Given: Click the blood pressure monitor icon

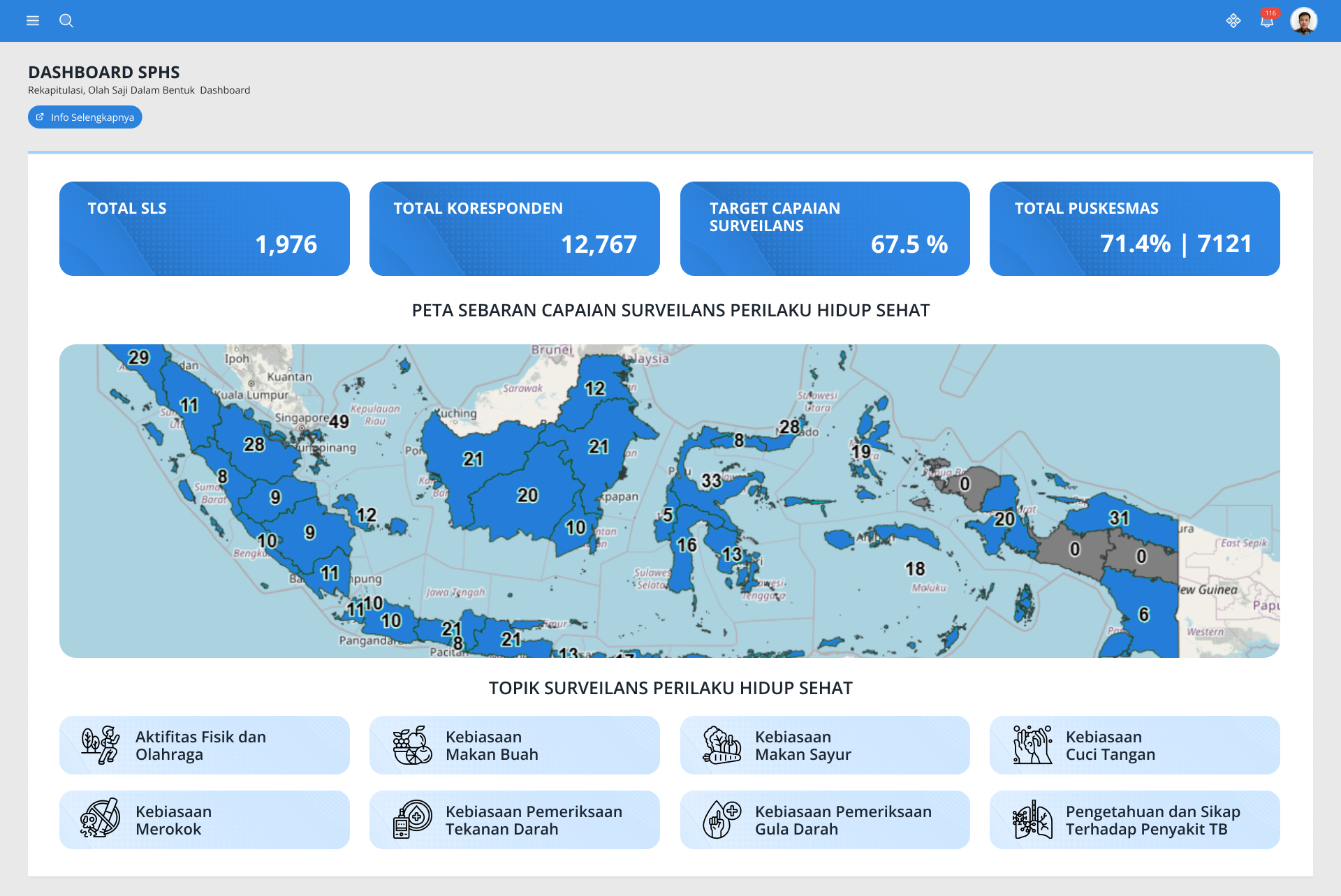Looking at the screenshot, I should (x=412, y=819).
